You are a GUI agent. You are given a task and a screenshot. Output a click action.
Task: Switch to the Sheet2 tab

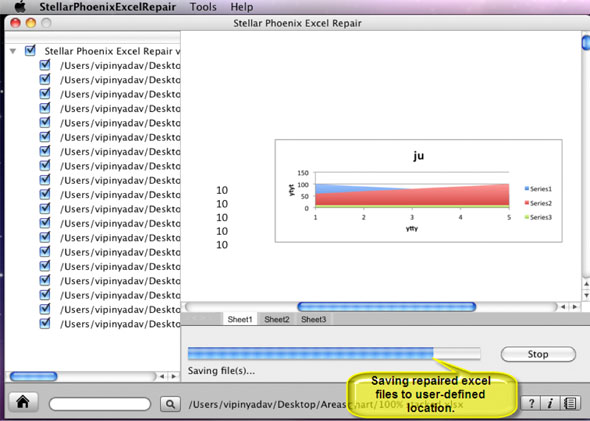[277, 319]
